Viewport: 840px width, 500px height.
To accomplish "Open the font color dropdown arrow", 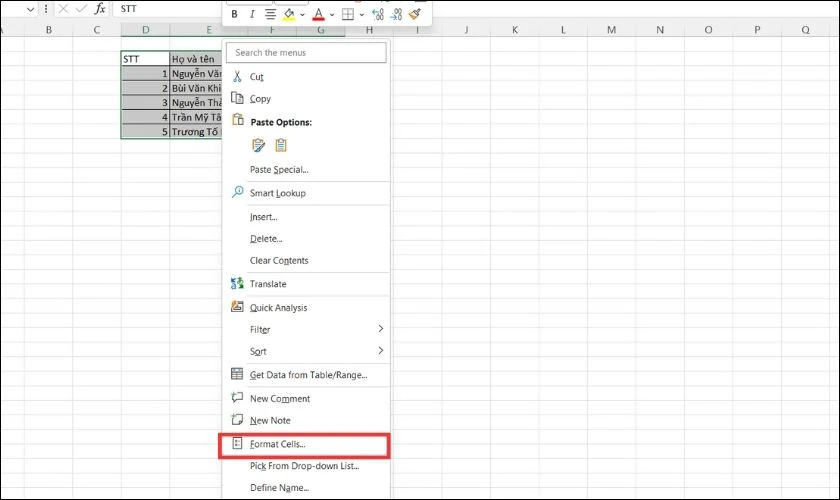I will [332, 15].
